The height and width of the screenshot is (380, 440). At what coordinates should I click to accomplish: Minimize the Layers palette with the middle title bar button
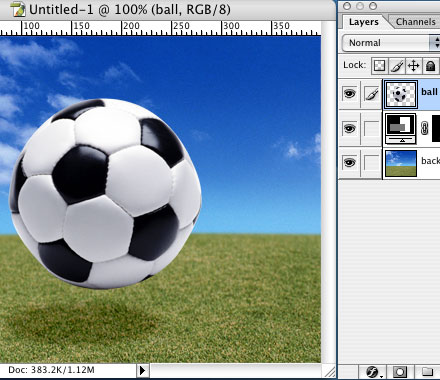coord(360,6)
